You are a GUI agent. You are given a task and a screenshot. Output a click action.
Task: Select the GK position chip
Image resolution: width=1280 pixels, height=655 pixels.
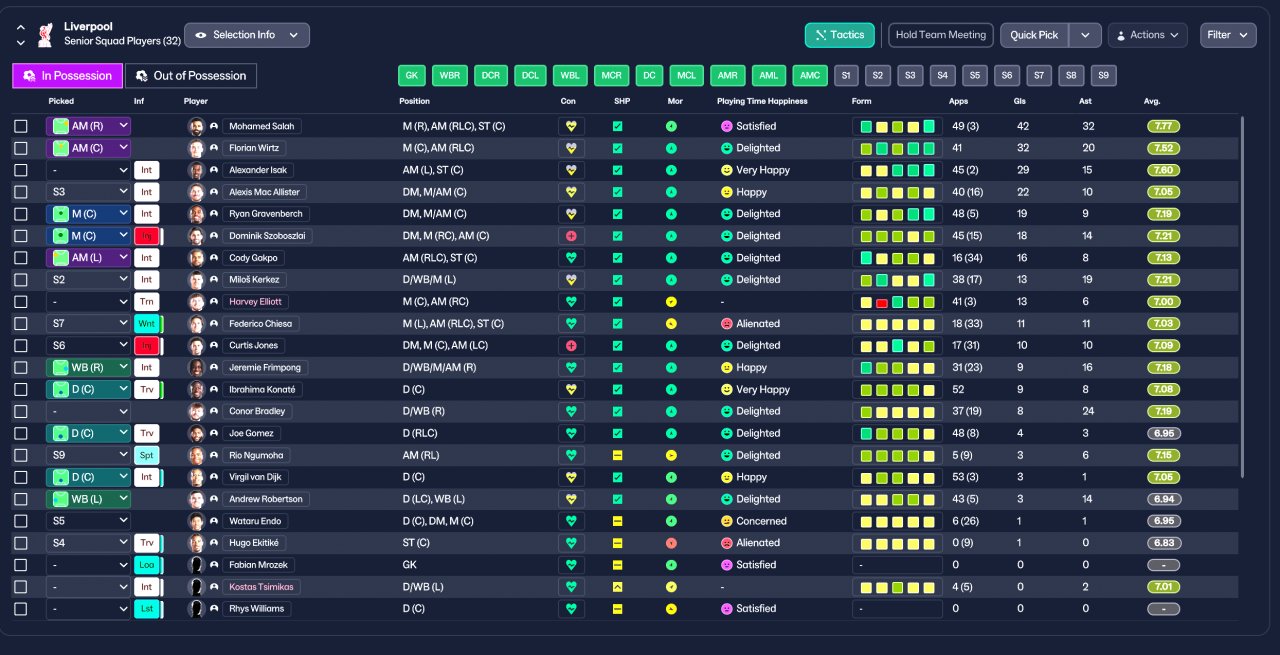[x=412, y=76]
